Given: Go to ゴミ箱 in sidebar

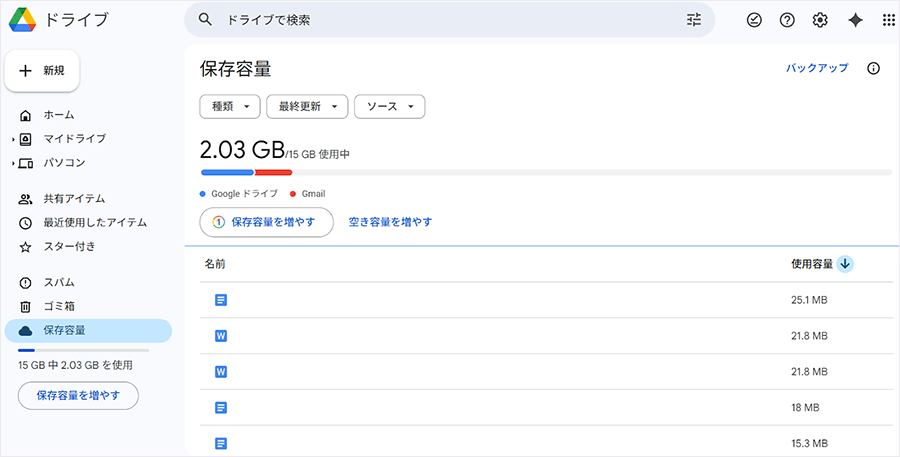Looking at the screenshot, I should click(x=59, y=306).
